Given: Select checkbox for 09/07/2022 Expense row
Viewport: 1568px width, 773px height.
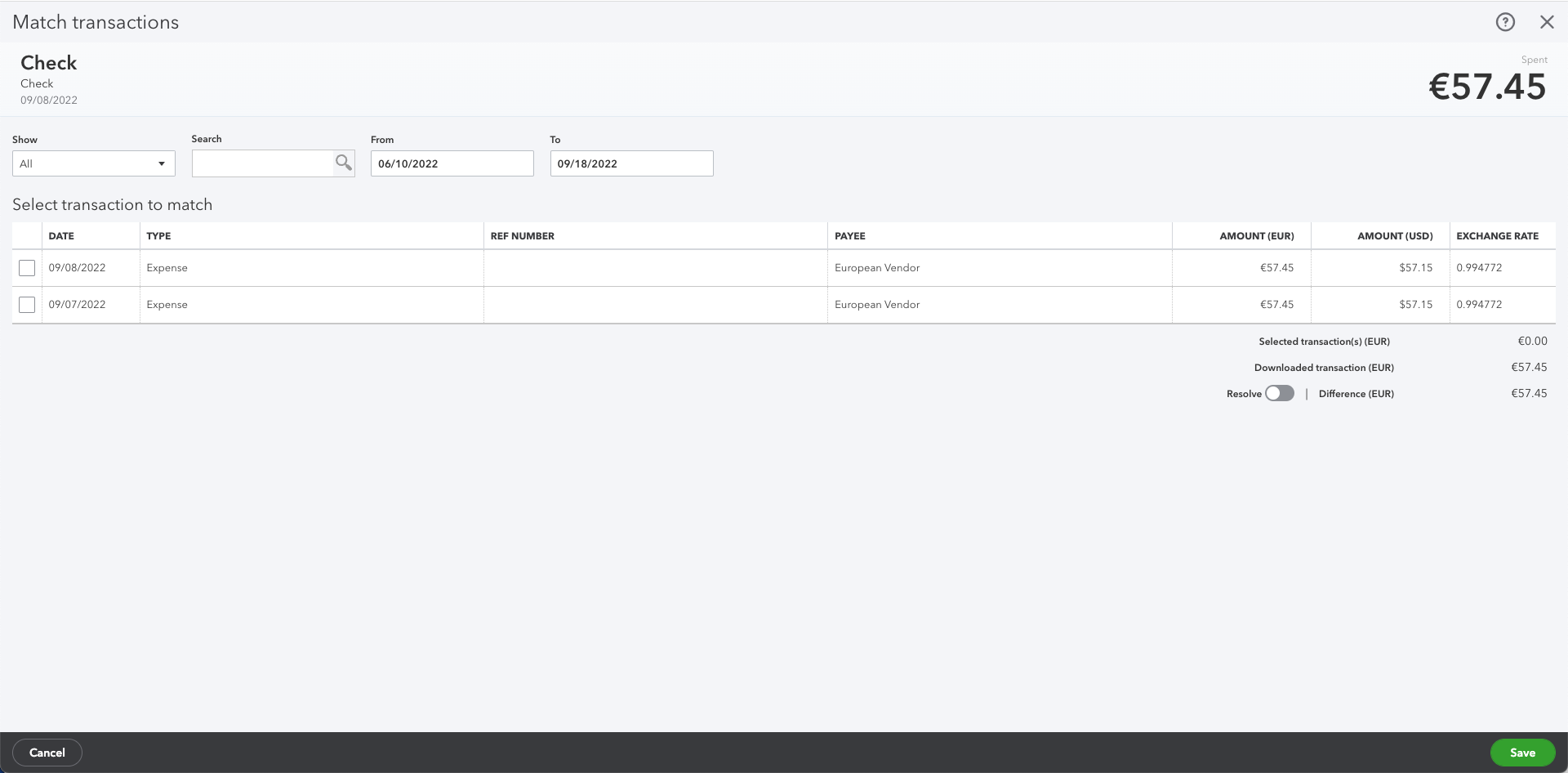Looking at the screenshot, I should [x=27, y=305].
